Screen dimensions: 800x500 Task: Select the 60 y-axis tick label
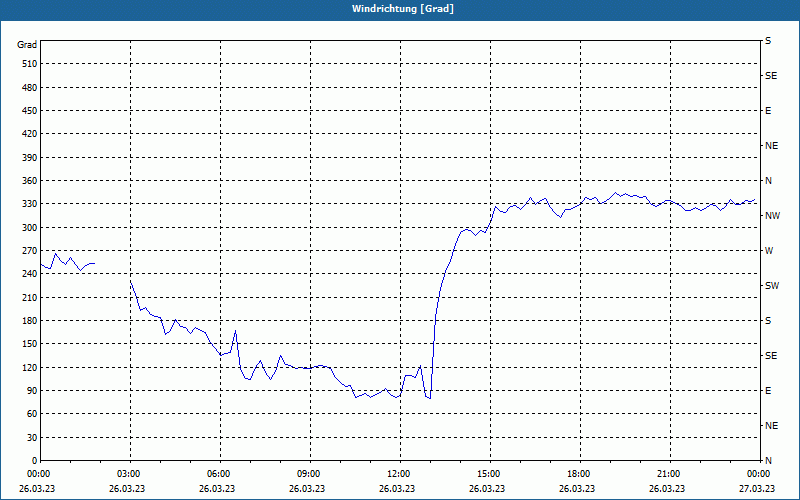tap(32, 414)
